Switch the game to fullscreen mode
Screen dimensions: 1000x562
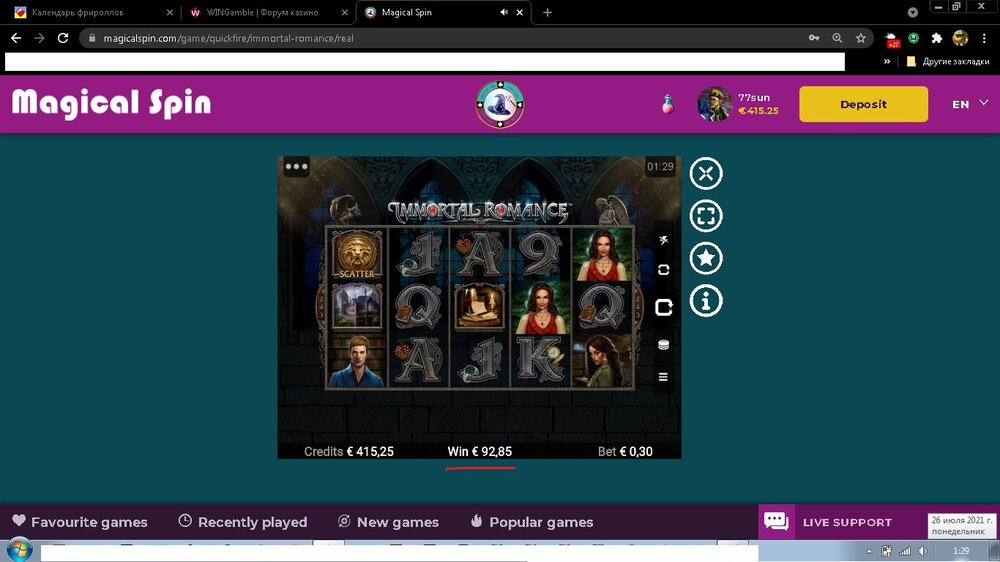point(706,216)
